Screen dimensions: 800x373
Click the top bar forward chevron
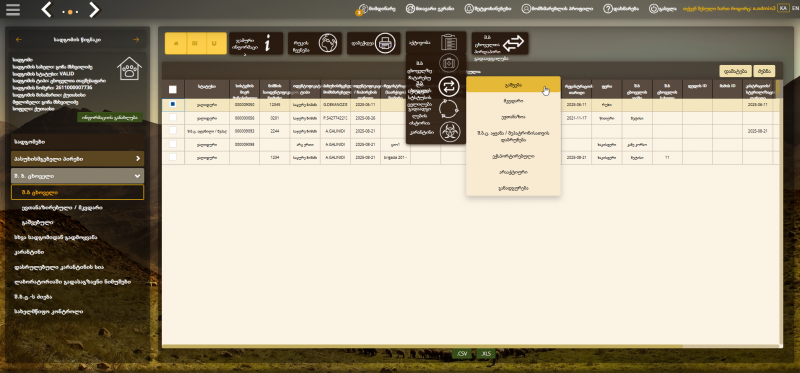(x=94, y=9)
